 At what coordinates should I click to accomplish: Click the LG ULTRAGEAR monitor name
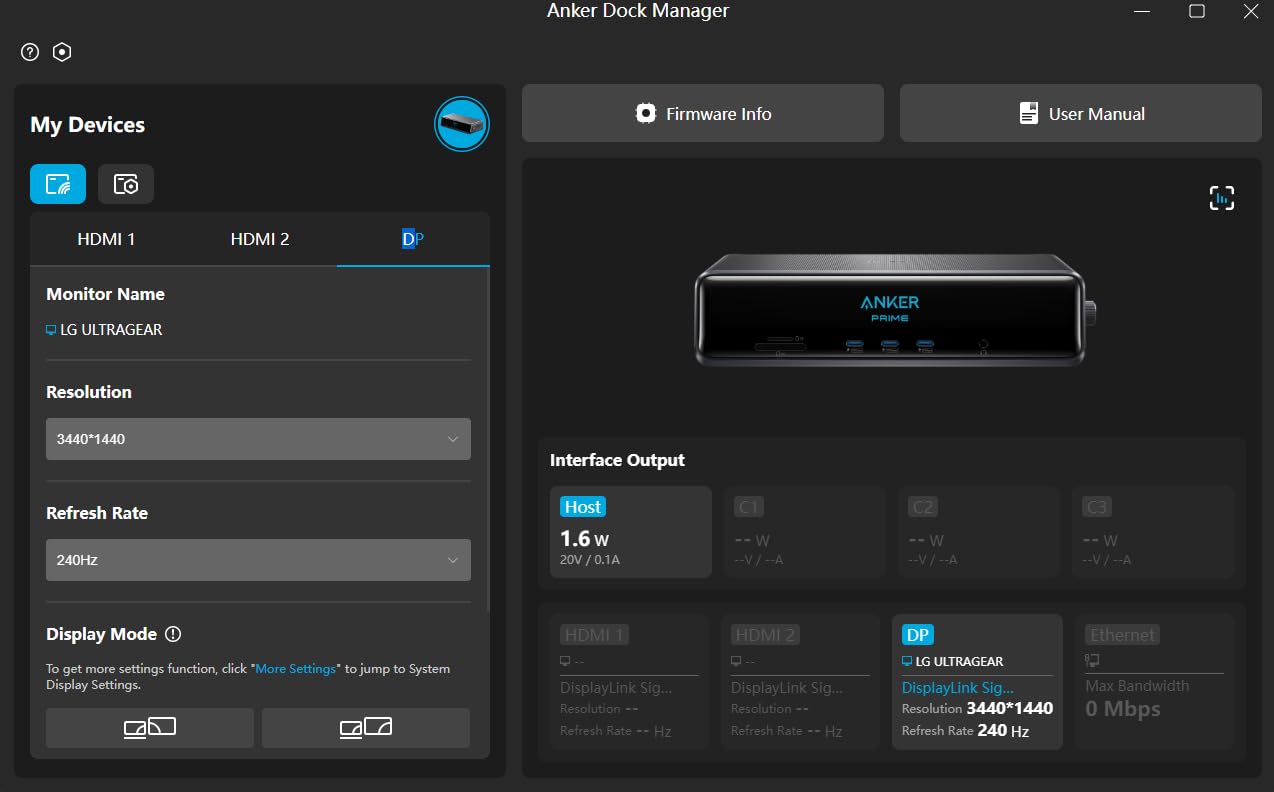pos(111,330)
